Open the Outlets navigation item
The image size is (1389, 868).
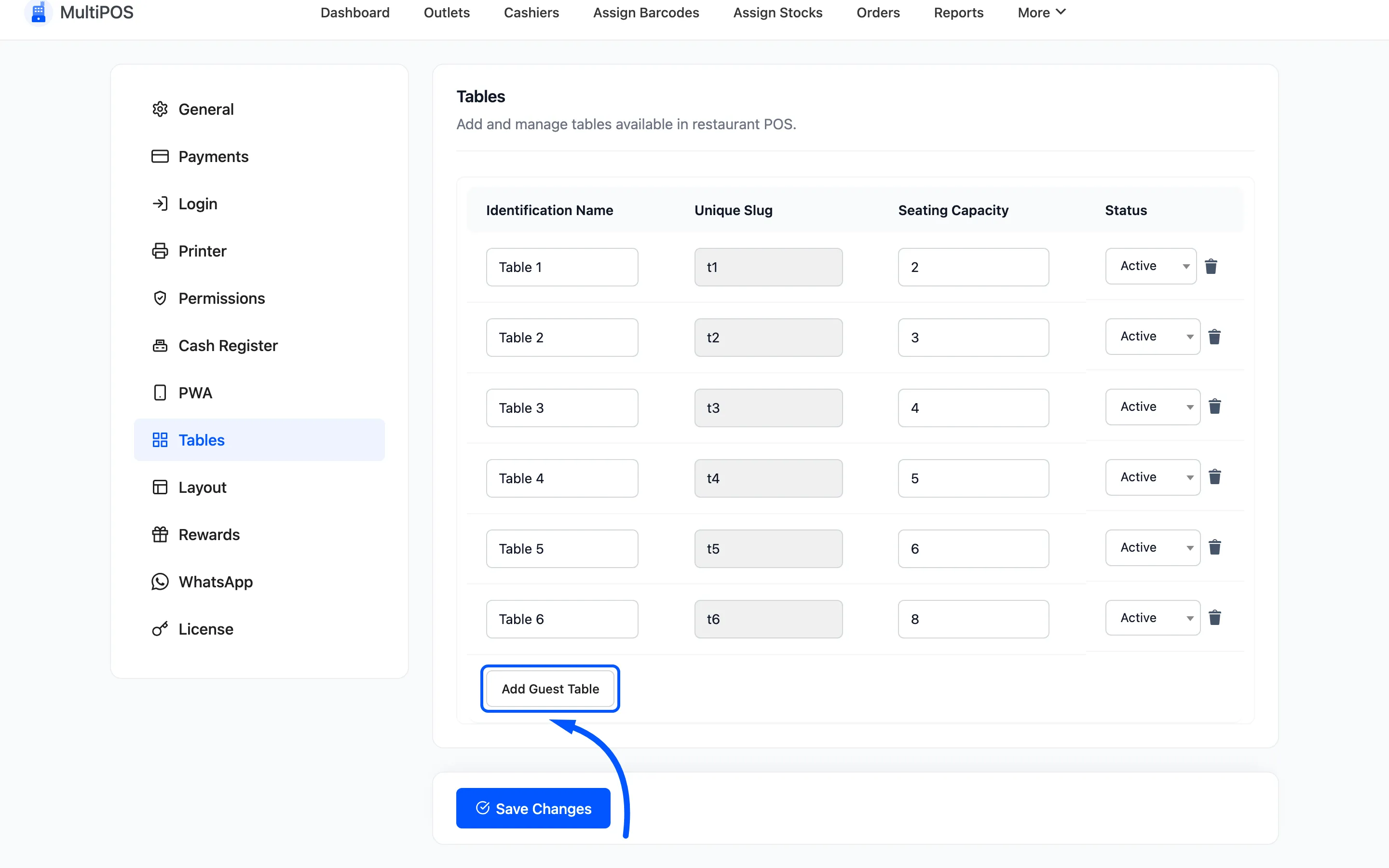[447, 13]
